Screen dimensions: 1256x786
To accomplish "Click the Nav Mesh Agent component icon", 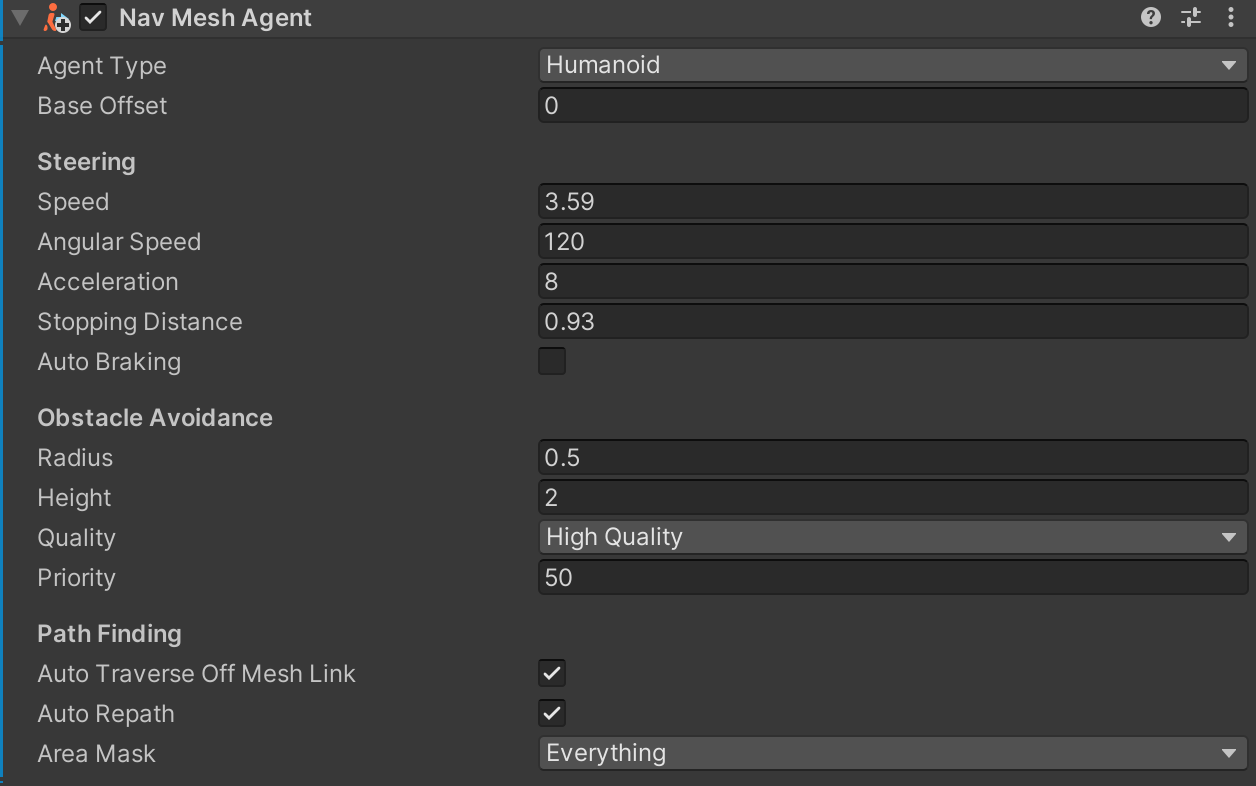I will pyautogui.click(x=57, y=17).
